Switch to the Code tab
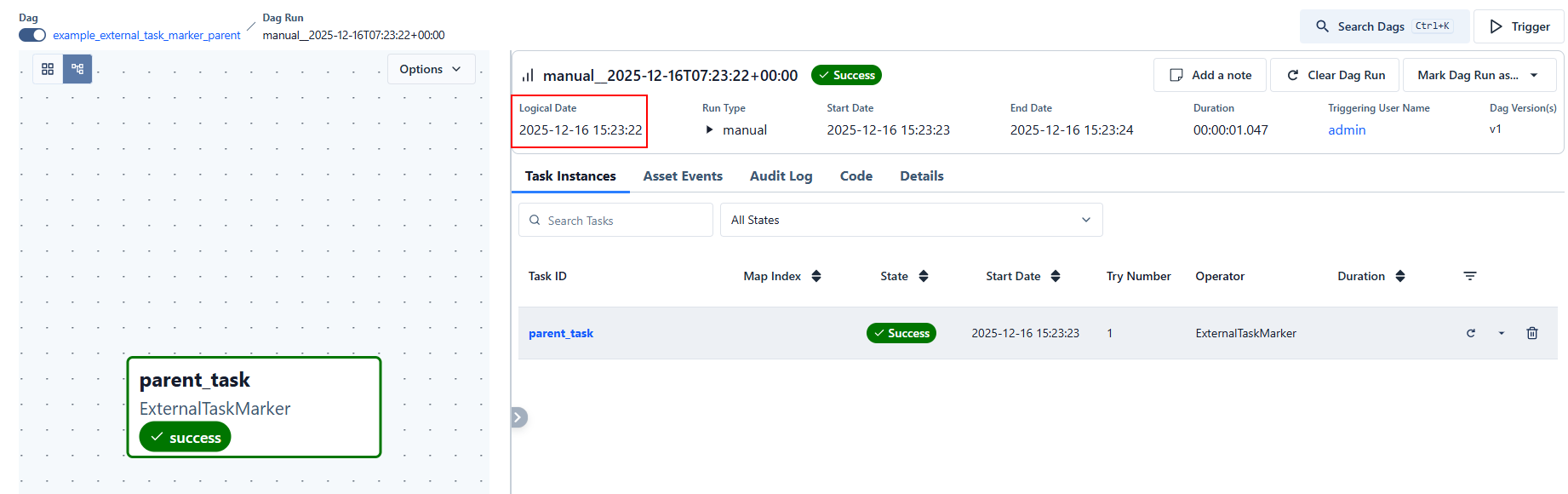1568x494 pixels. click(x=856, y=176)
